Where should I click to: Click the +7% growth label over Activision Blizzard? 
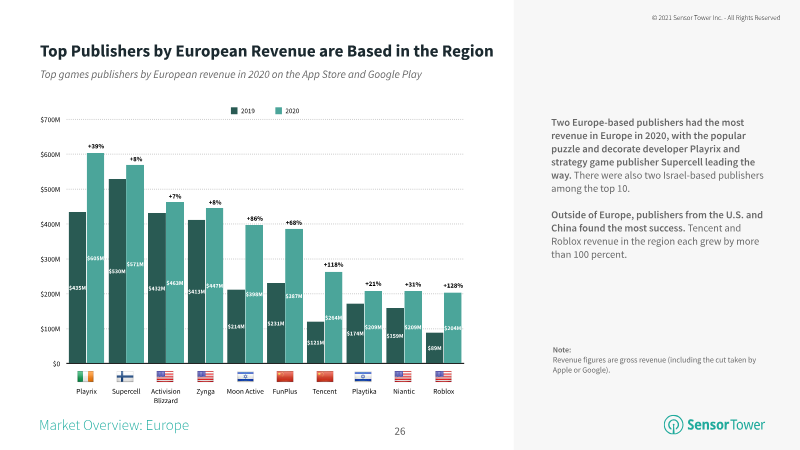(175, 196)
